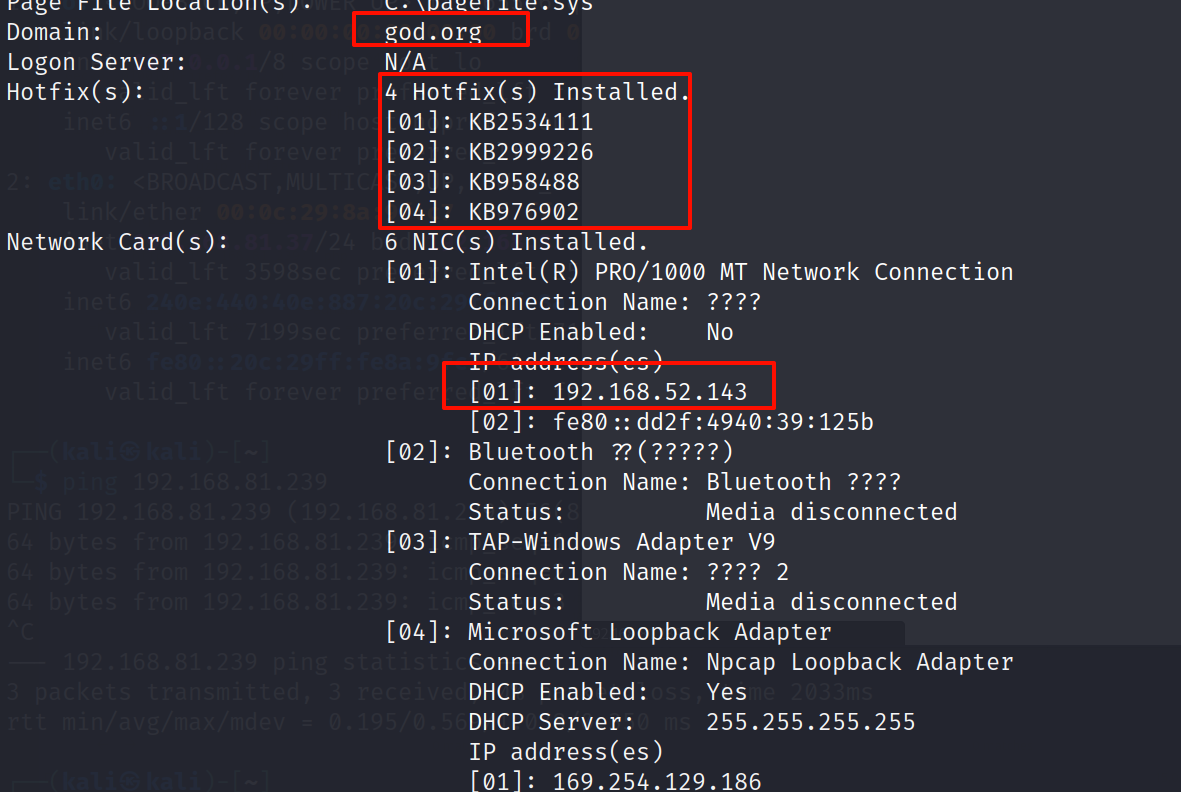This screenshot has height=792, width=1181.
Task: Click the Network Card(s) label
Action: point(118,242)
